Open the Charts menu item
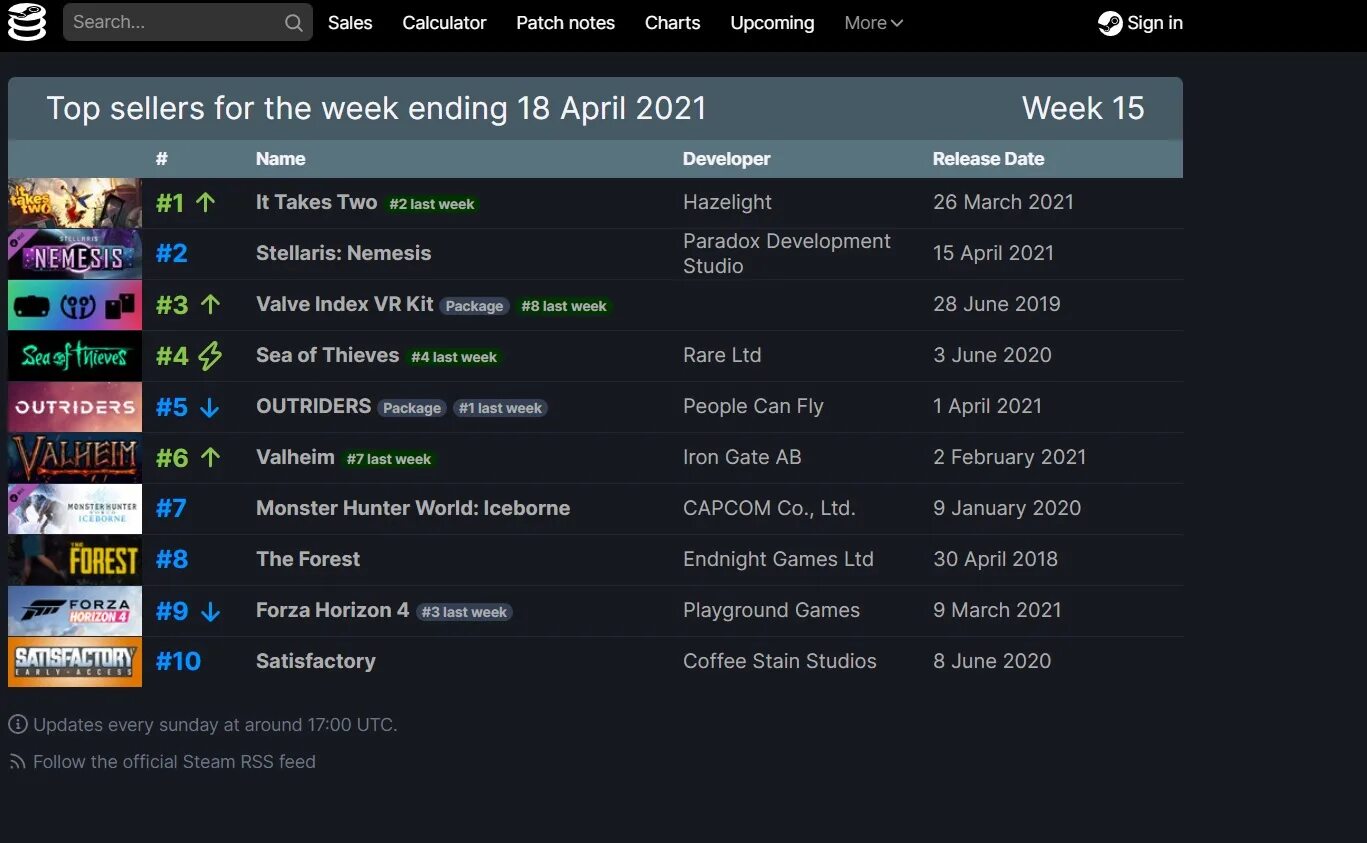The image size is (1367, 843). pyautogui.click(x=672, y=23)
